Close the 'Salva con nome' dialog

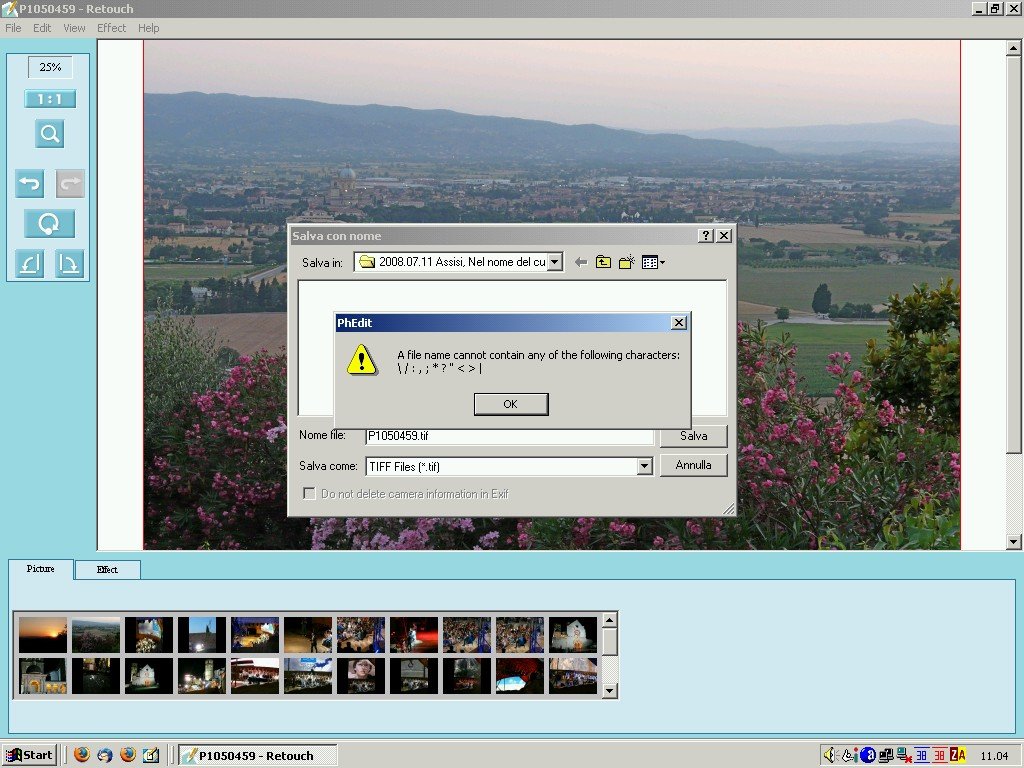tap(724, 236)
